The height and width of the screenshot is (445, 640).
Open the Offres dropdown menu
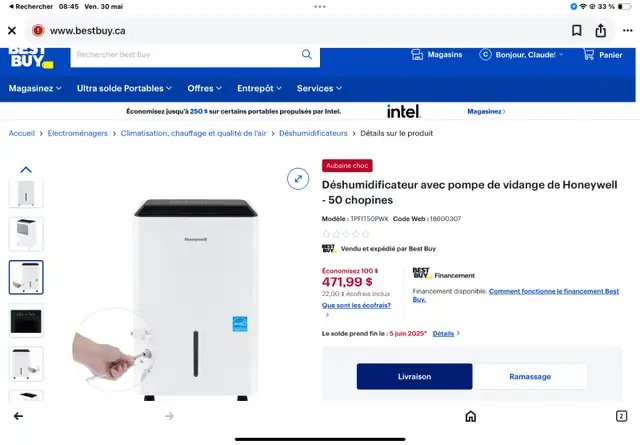coord(204,88)
